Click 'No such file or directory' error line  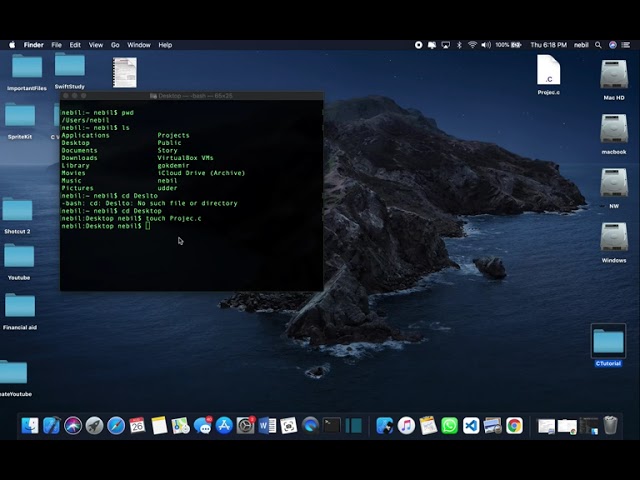coord(187,203)
